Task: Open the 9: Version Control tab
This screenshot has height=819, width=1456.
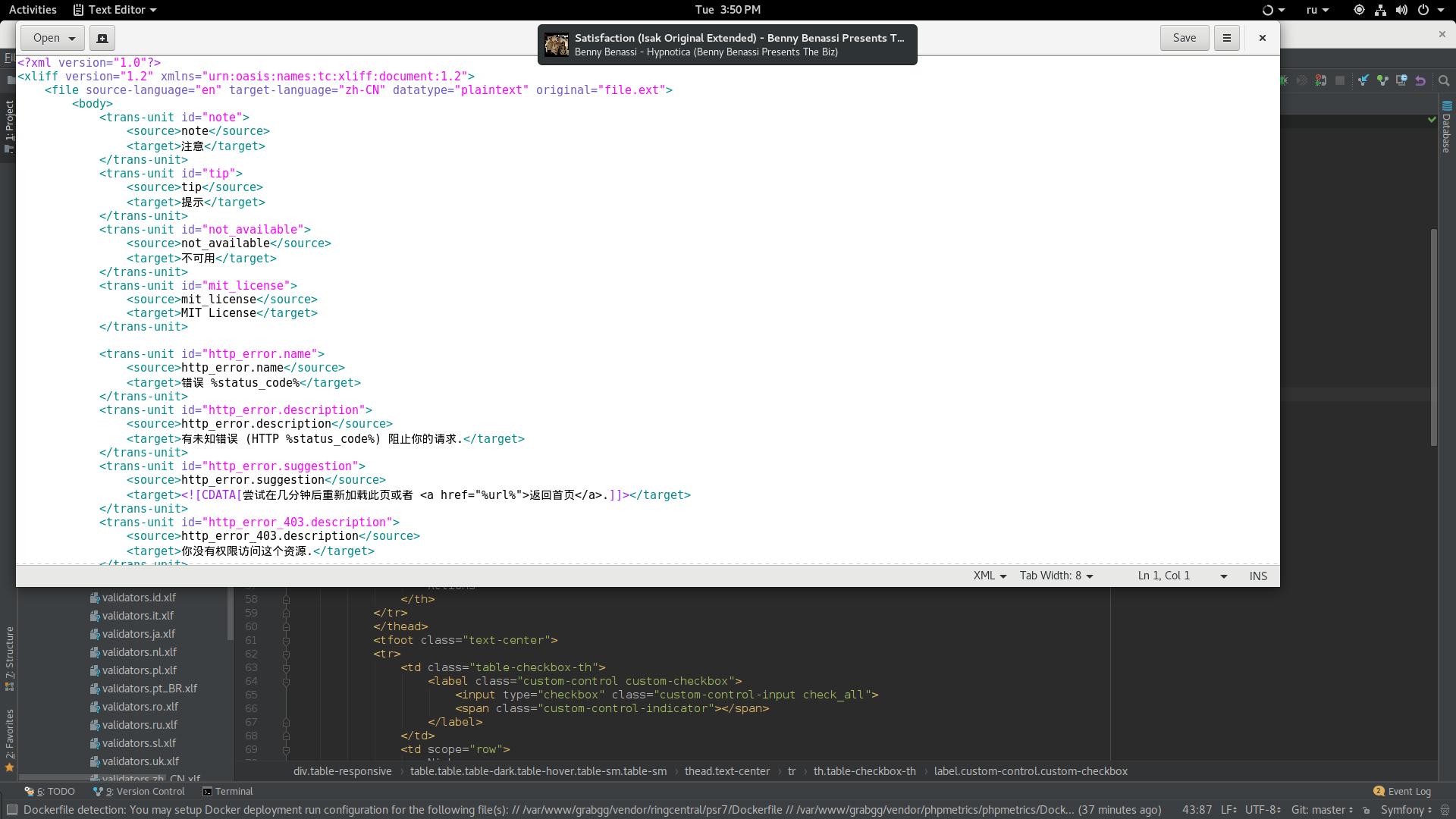Action: (139, 791)
